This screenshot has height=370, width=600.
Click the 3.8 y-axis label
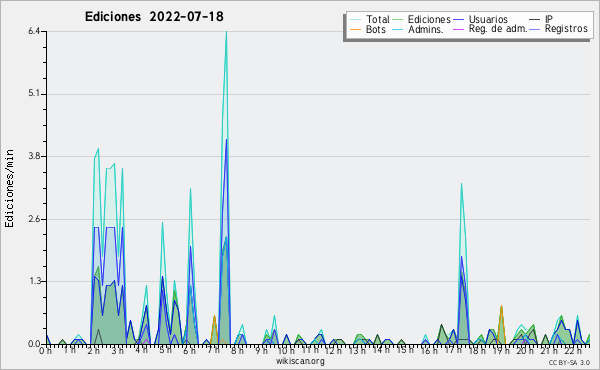click(x=34, y=156)
